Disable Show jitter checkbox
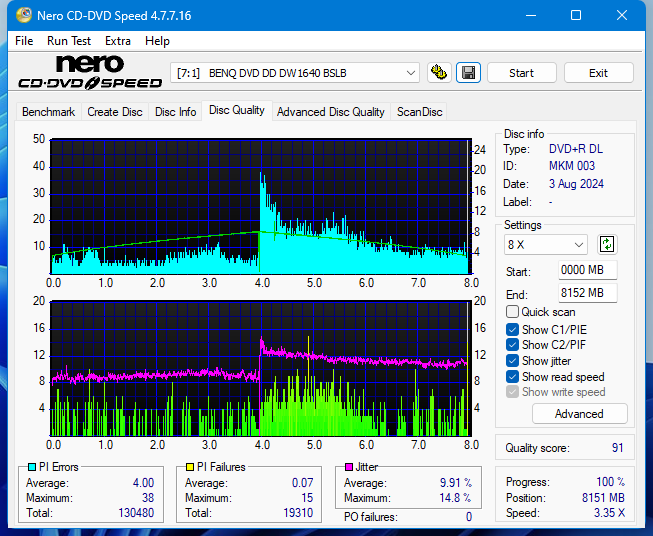 pos(512,361)
